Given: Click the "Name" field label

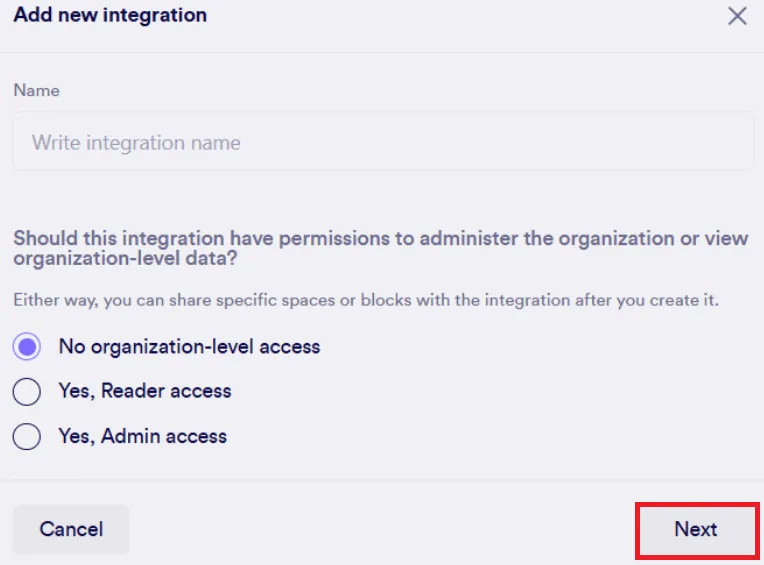Looking at the screenshot, I should 36,90.
